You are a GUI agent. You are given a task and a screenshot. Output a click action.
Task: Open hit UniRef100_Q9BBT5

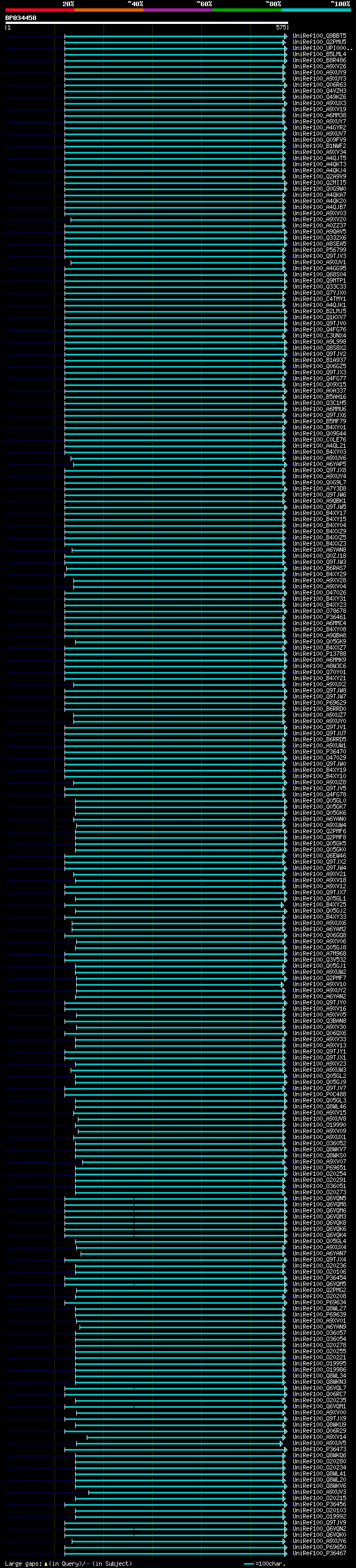[319, 36]
